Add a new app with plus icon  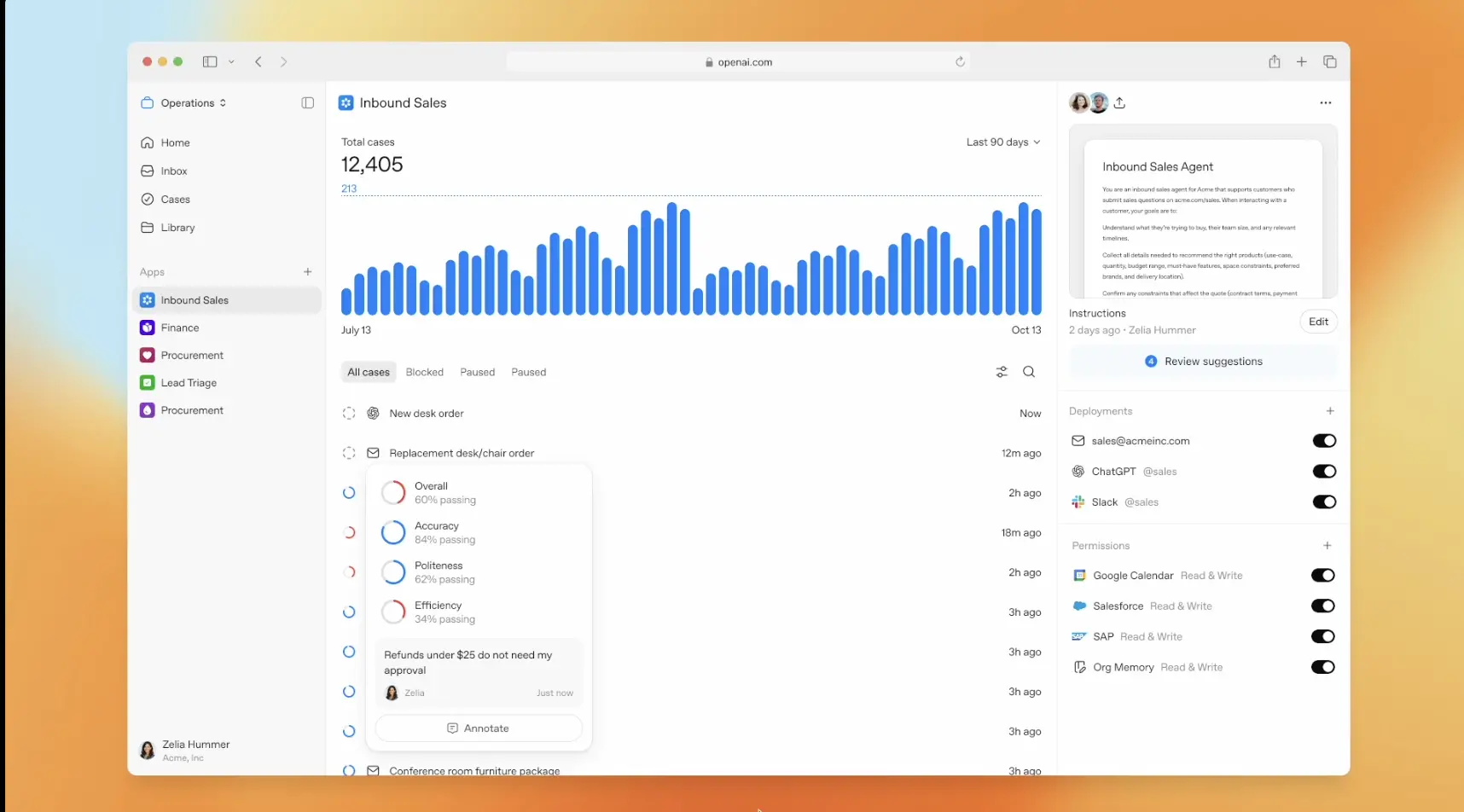[x=308, y=272]
